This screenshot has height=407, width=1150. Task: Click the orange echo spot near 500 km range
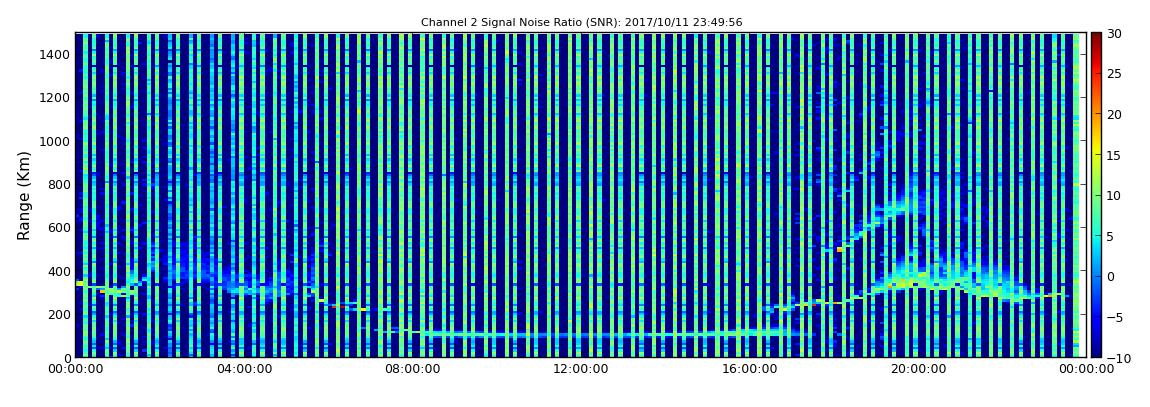pyautogui.click(x=840, y=249)
